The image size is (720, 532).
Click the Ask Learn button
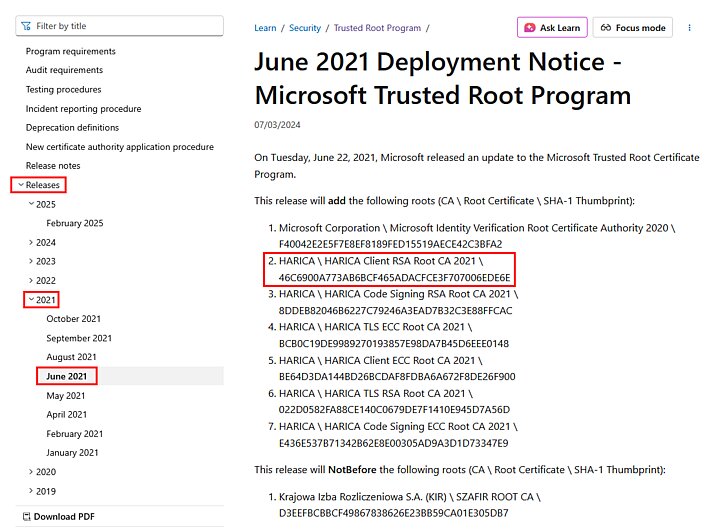click(552, 28)
